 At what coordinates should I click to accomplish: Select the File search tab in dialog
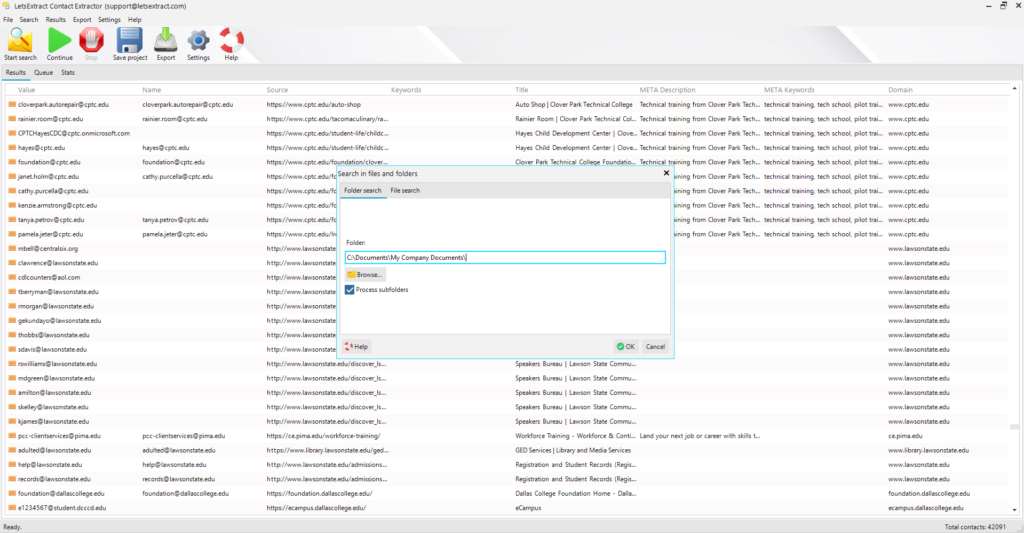pos(405,191)
